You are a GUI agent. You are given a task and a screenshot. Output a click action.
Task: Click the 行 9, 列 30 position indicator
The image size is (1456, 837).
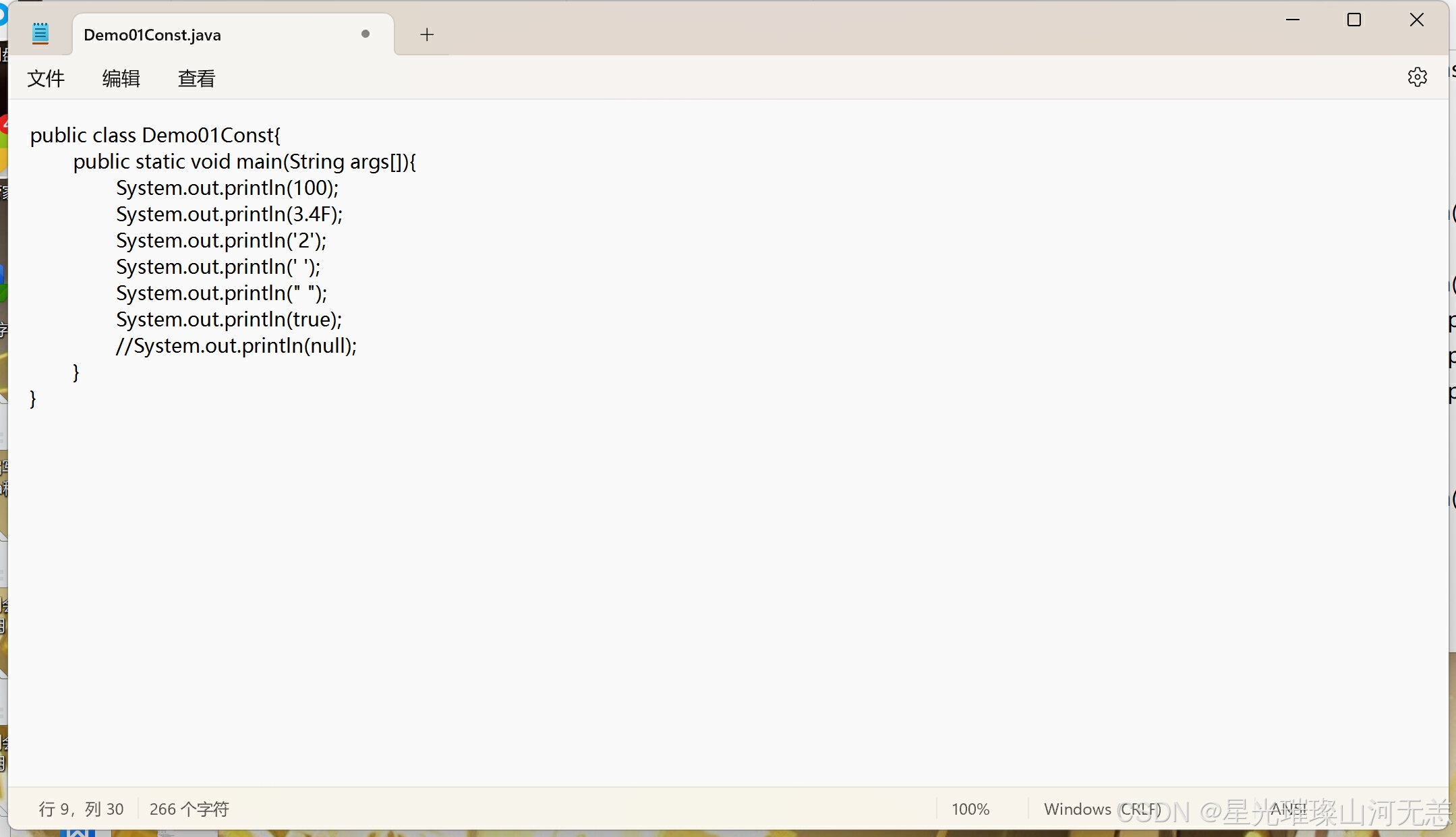click(x=81, y=809)
